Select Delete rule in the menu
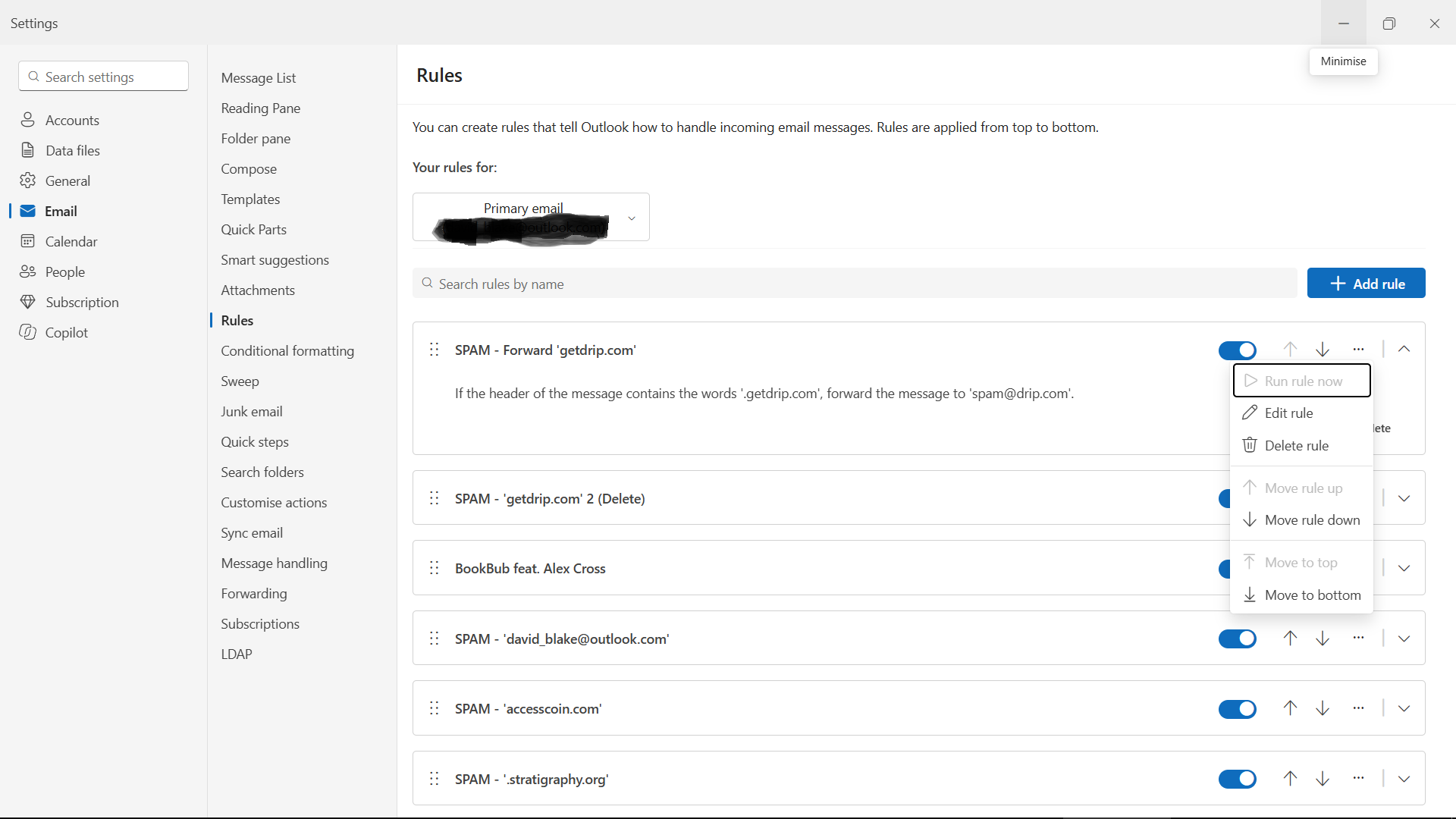 coord(1301,446)
